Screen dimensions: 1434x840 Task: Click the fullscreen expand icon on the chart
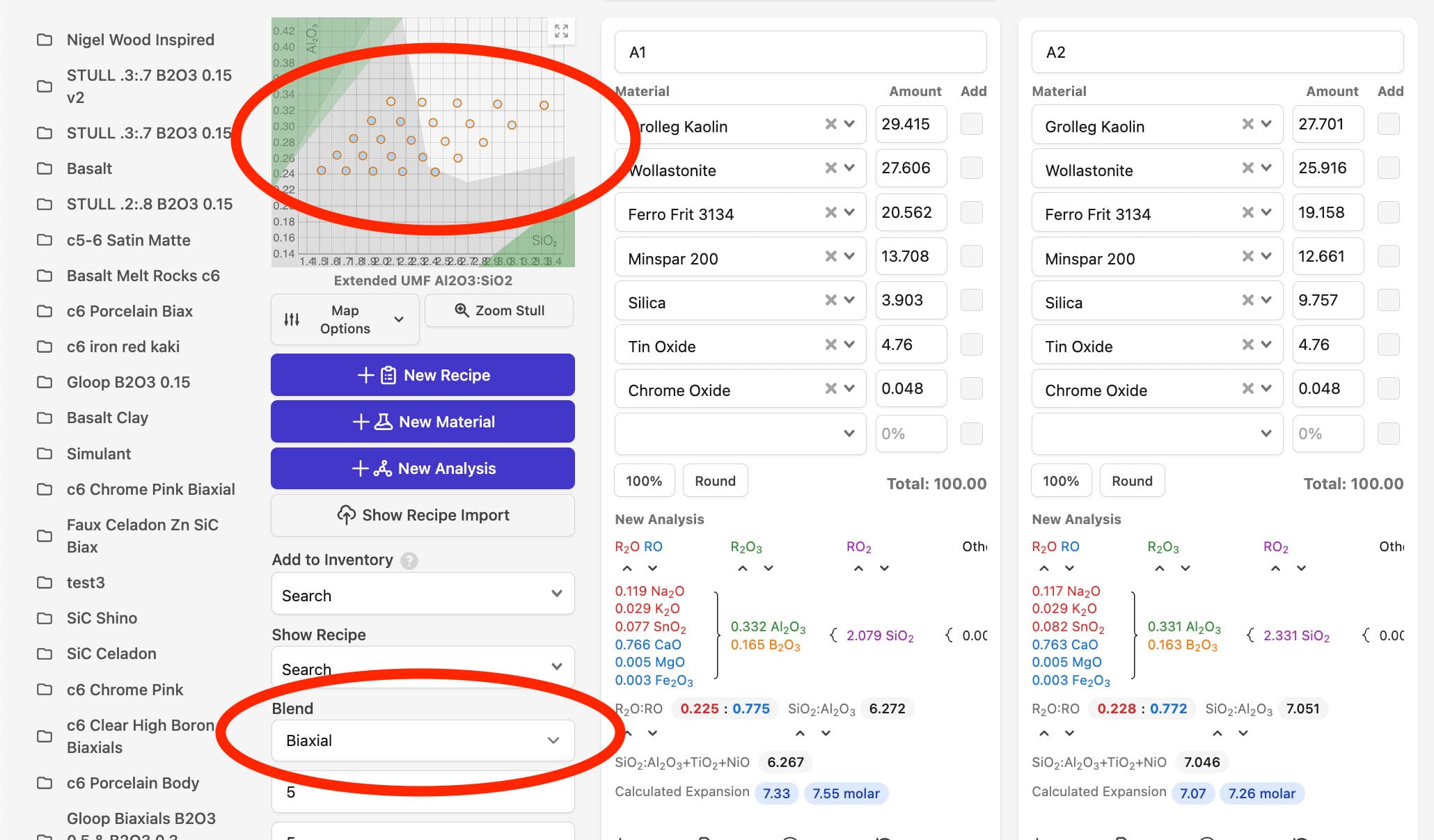click(x=561, y=31)
